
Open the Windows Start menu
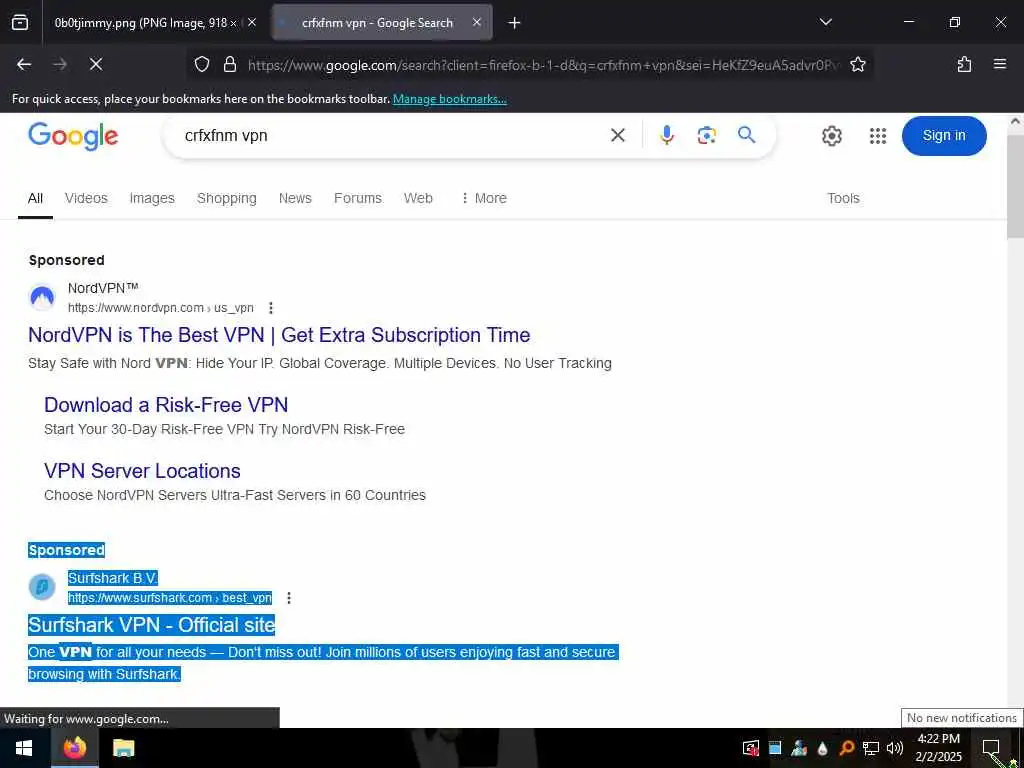click(25, 748)
